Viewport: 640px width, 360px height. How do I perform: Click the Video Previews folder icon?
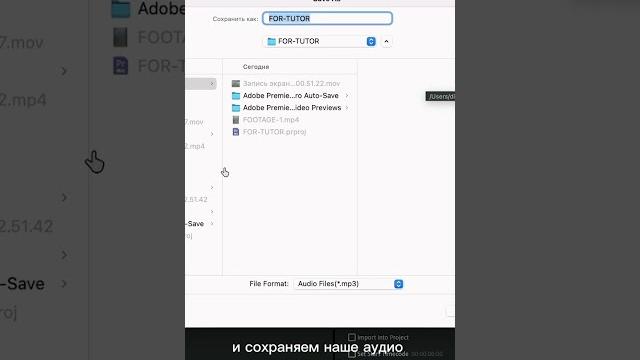[236, 108]
